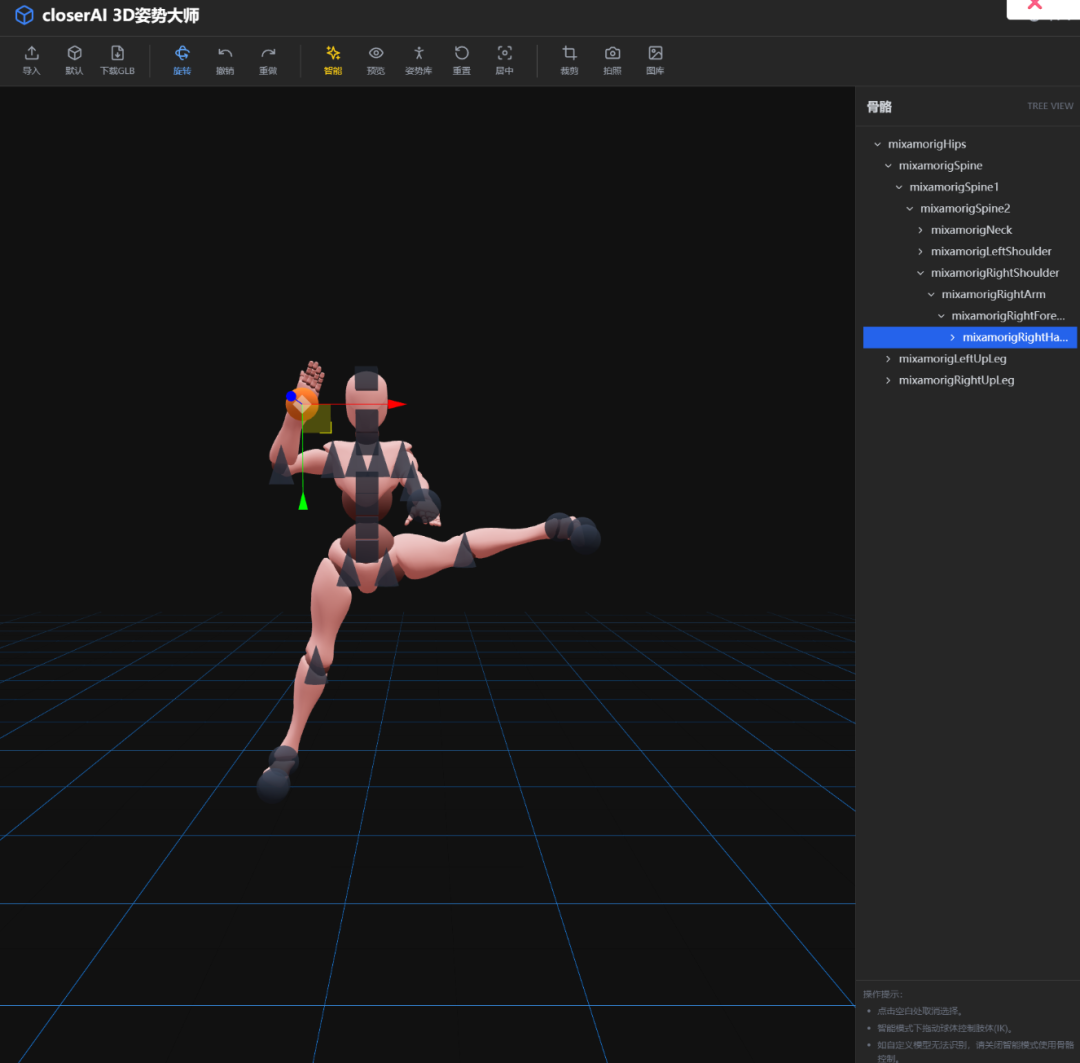Open the image gallery (图库)
Viewport: 1080px width, 1063px height.
click(x=655, y=59)
